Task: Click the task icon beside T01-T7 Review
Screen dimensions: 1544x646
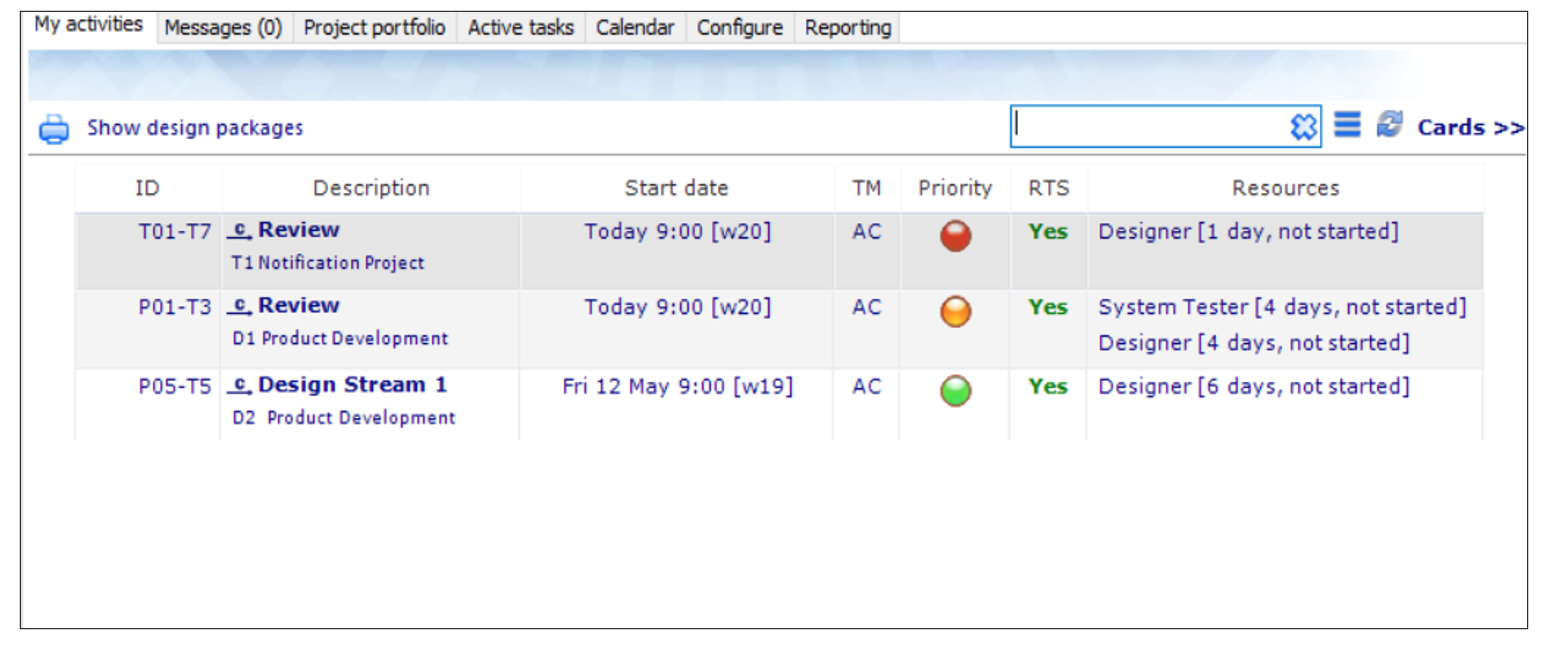Action: 240,231
